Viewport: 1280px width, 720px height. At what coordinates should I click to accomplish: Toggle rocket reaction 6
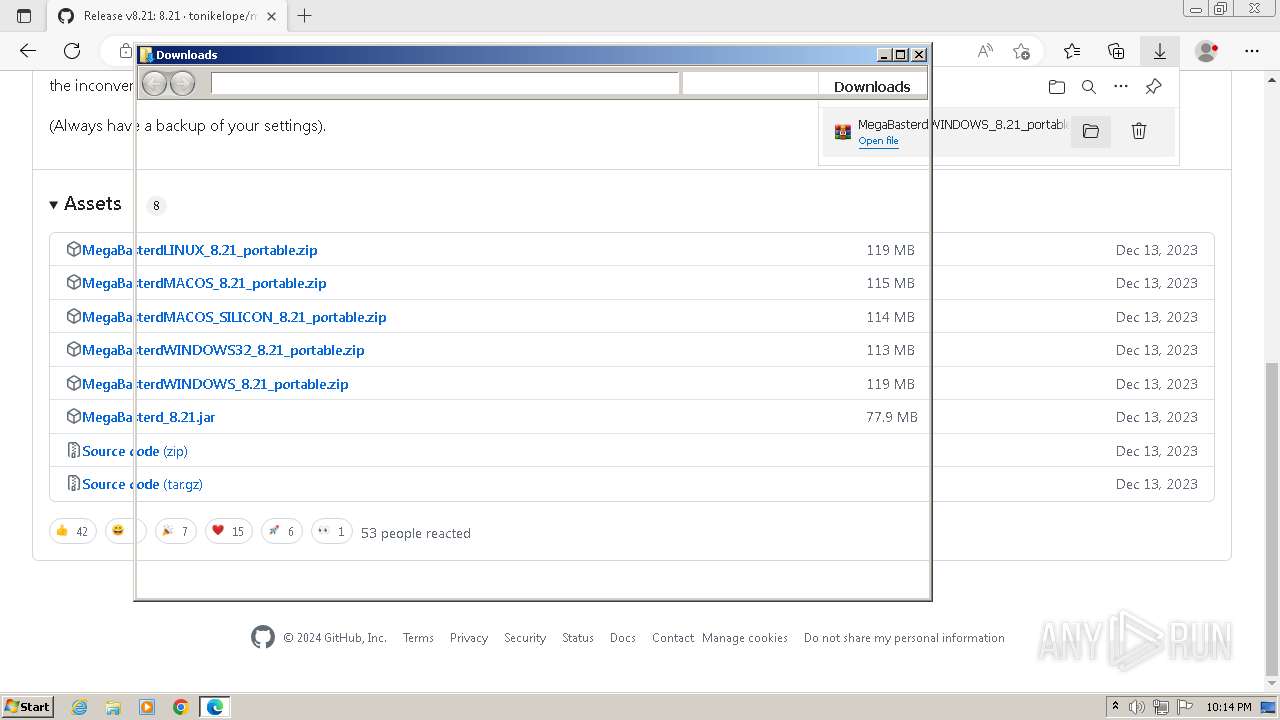tap(281, 531)
